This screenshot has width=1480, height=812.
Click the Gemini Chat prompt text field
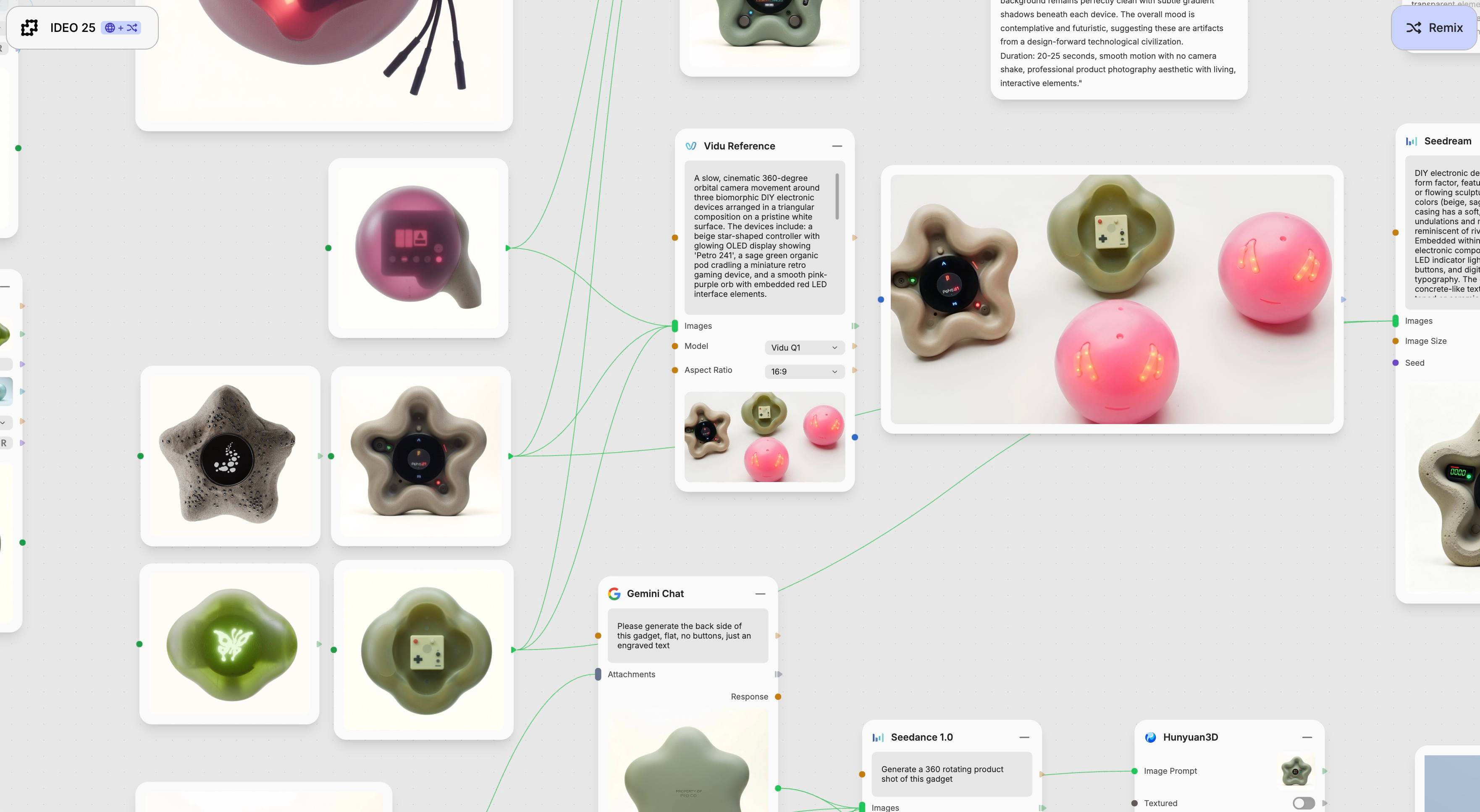[687, 636]
